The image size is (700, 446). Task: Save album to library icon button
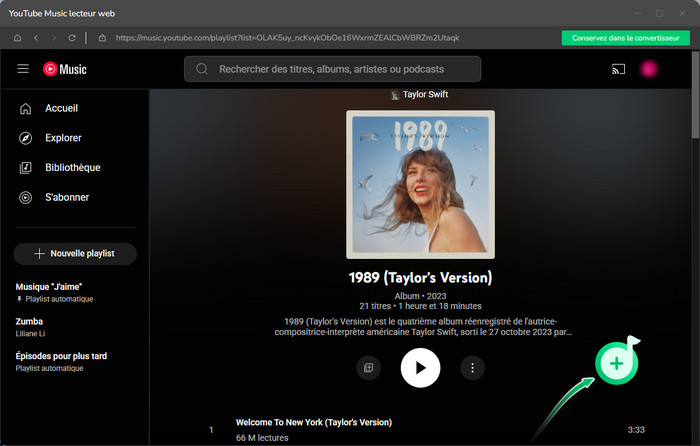[368, 367]
